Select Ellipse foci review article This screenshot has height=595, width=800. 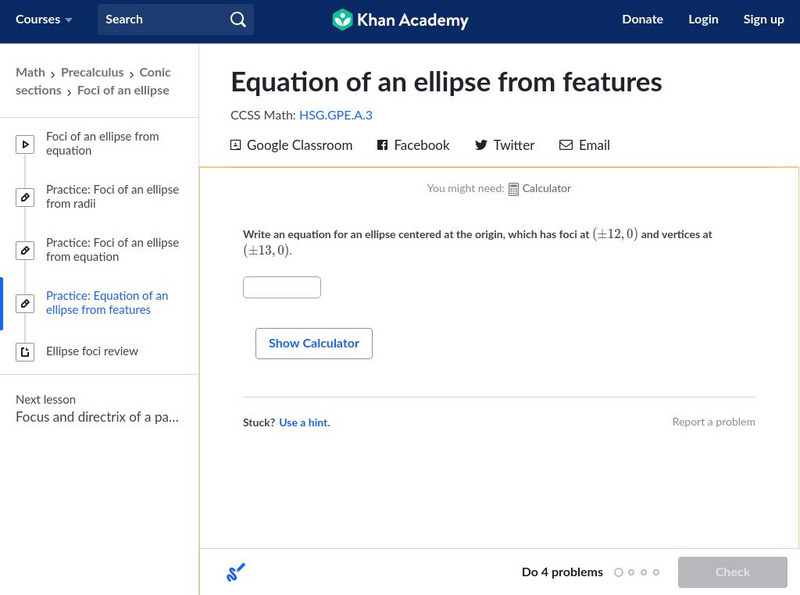92,352
